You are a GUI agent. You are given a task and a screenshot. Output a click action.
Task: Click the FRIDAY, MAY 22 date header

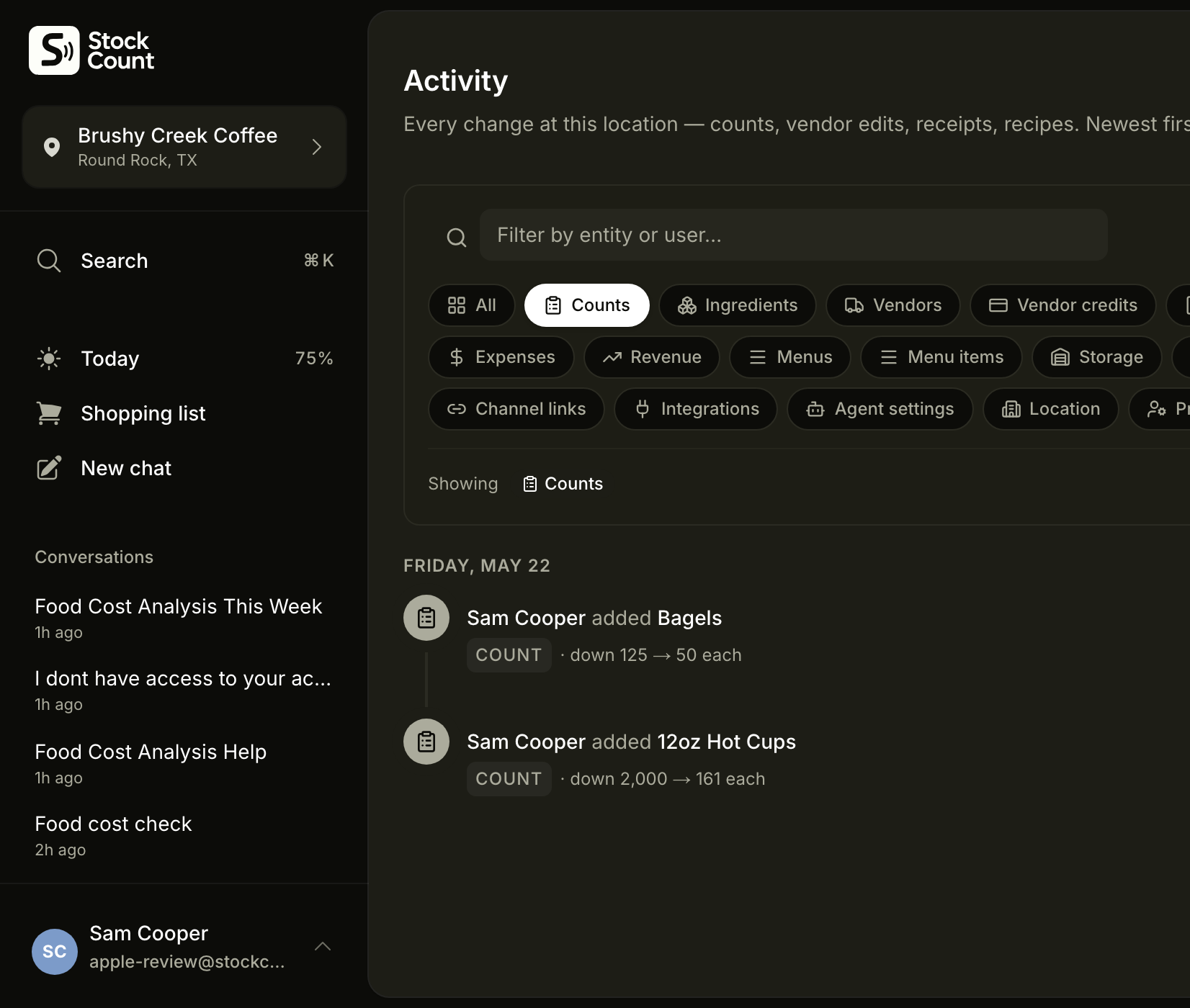[477, 566]
